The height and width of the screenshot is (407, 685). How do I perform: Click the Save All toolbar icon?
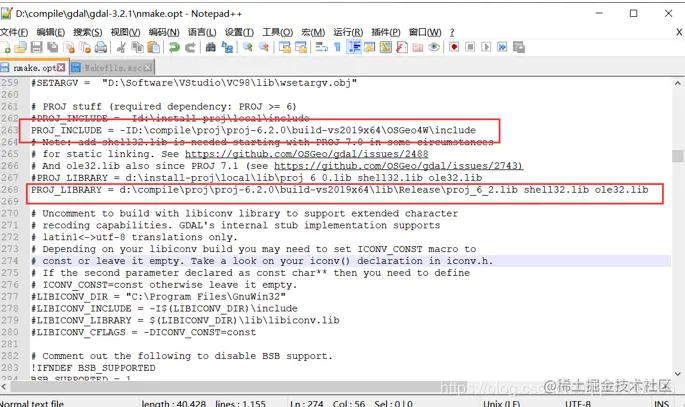[53, 47]
